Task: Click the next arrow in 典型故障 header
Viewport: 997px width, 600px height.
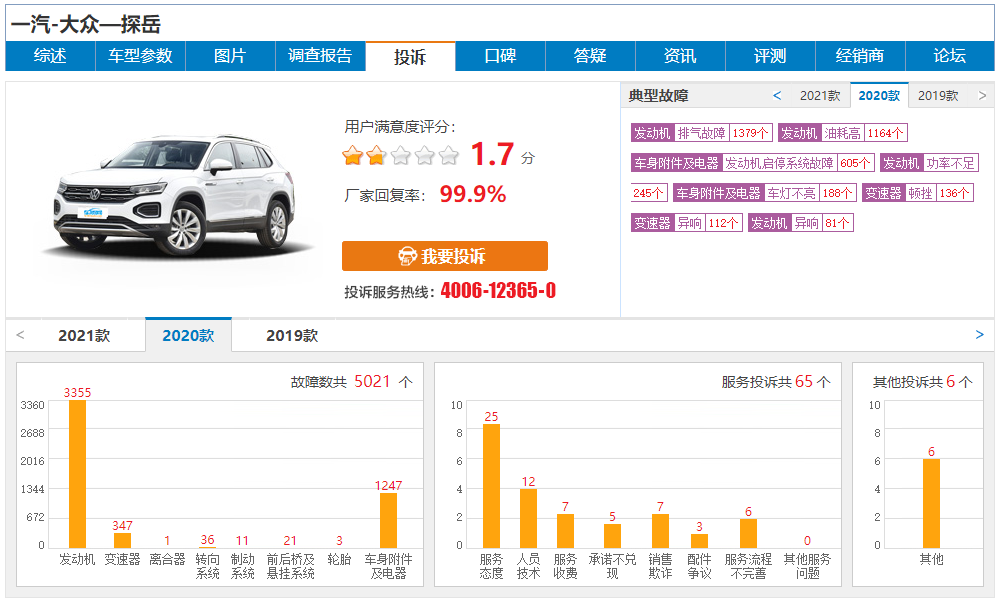Action: click(982, 95)
